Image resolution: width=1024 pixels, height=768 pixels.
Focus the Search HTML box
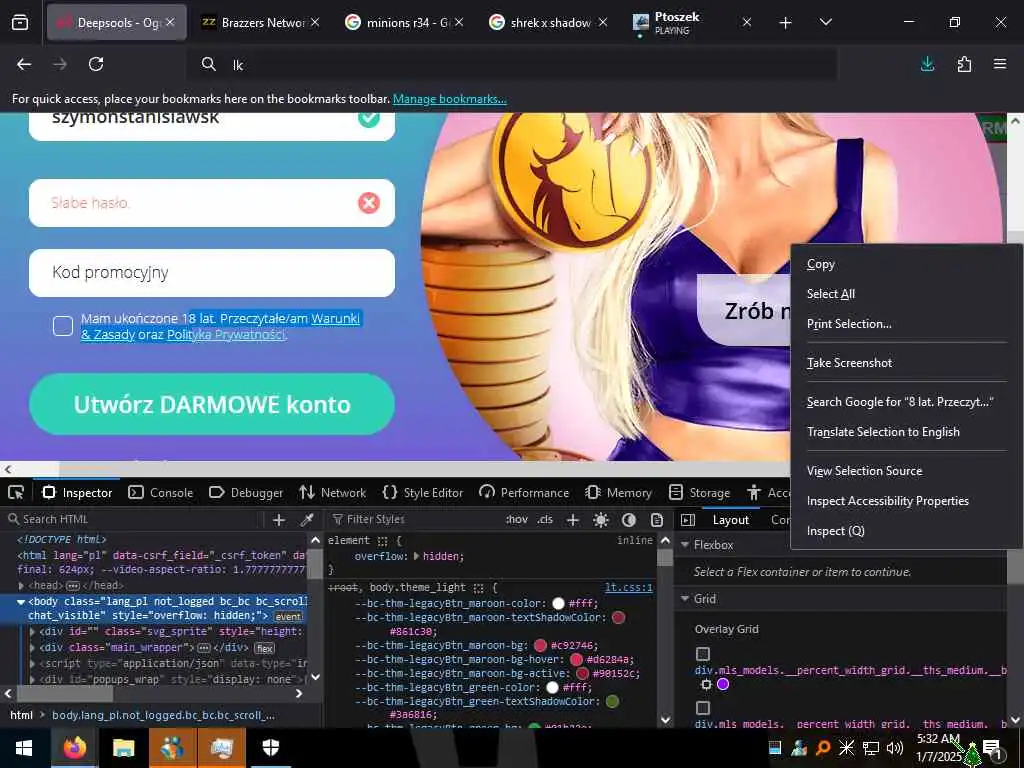(134, 520)
